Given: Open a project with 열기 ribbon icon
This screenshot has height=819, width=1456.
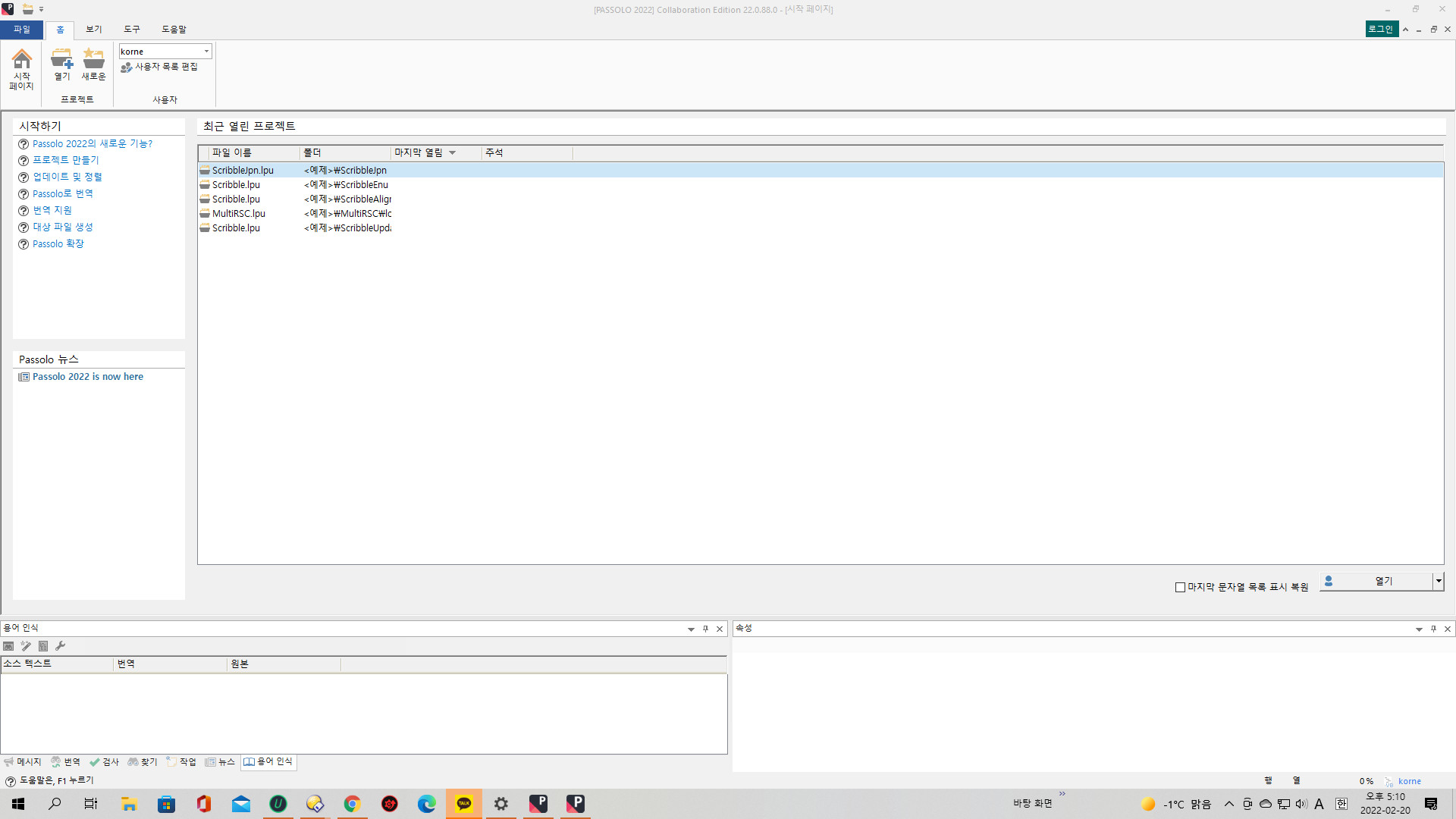Looking at the screenshot, I should pos(61,64).
